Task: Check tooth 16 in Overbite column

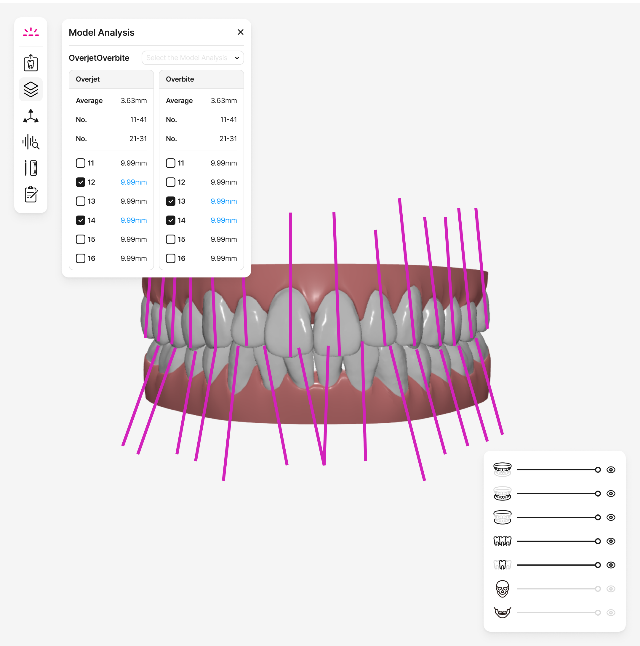Action: [x=171, y=258]
